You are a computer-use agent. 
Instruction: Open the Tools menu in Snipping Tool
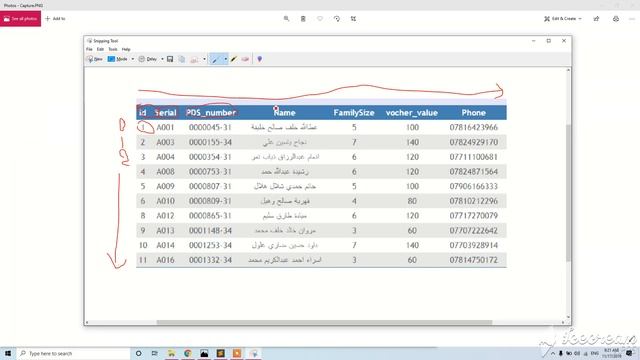pyautogui.click(x=113, y=49)
